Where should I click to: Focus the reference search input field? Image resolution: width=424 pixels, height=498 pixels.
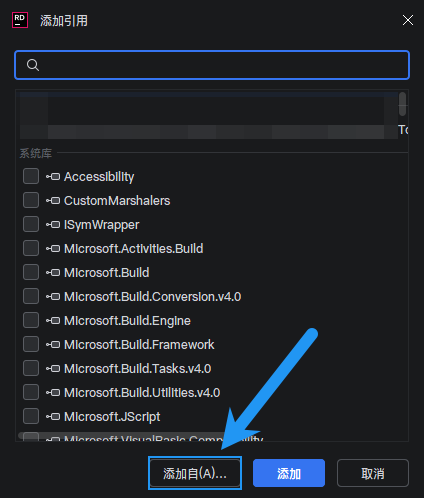point(212,65)
